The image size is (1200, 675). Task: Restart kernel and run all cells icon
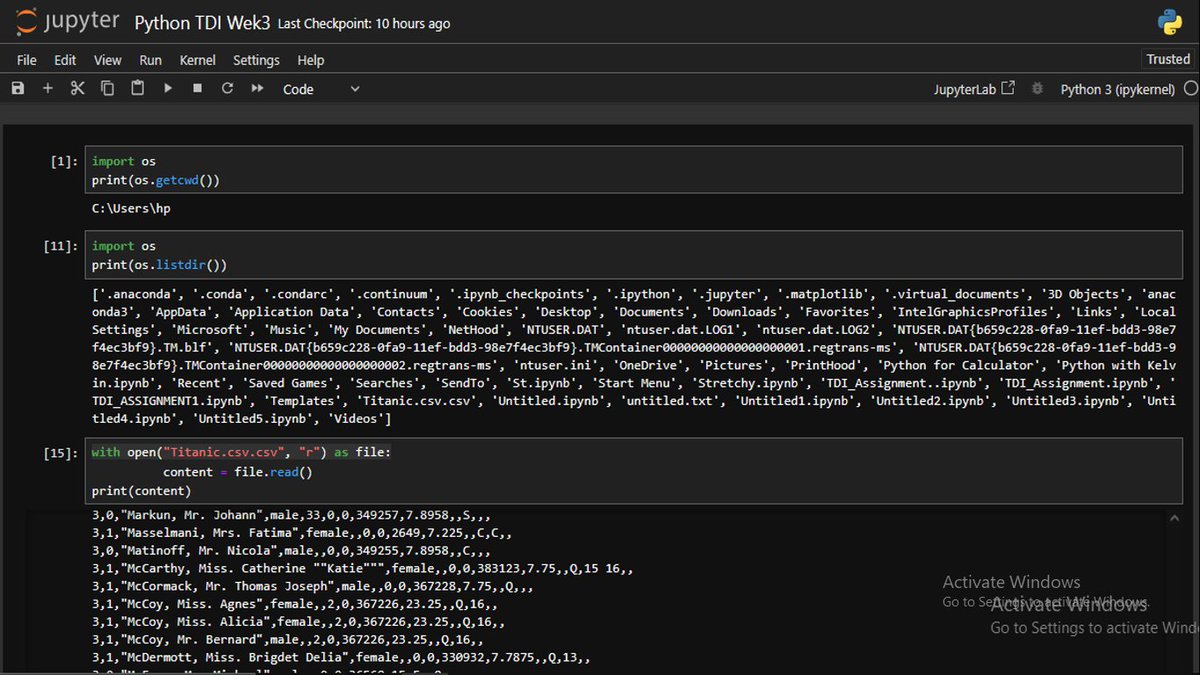click(257, 89)
